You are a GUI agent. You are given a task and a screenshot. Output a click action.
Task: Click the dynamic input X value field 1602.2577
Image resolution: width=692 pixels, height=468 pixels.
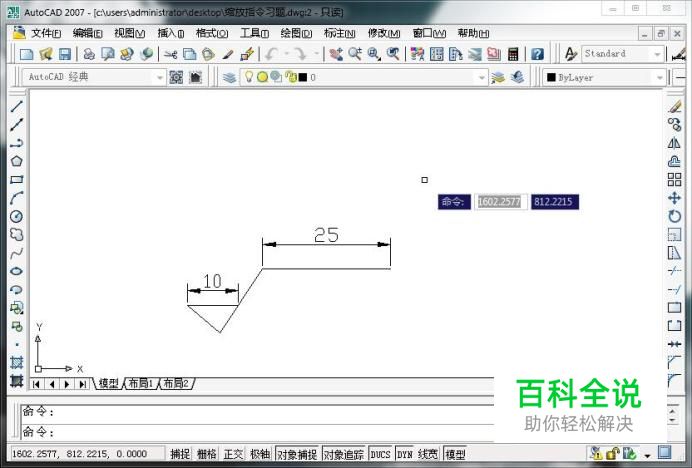coord(500,202)
